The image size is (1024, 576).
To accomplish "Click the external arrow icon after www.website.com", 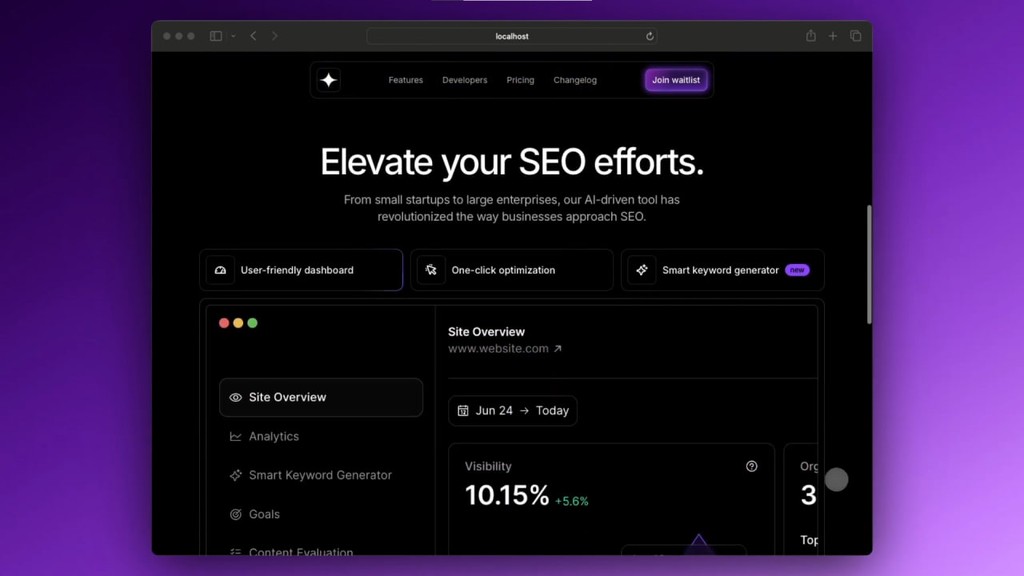I will [558, 349].
